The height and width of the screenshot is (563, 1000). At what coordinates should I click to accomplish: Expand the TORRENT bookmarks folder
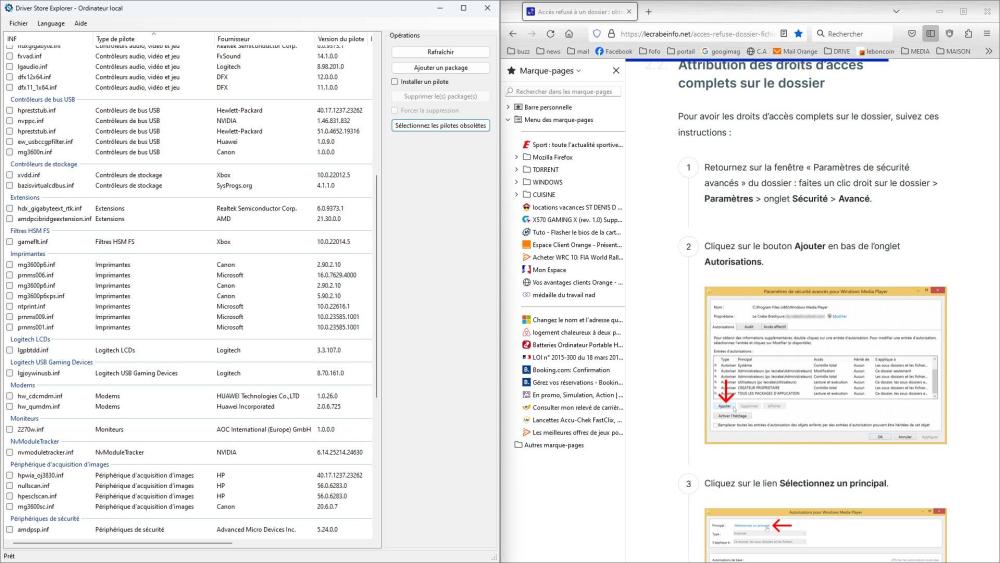click(x=517, y=169)
